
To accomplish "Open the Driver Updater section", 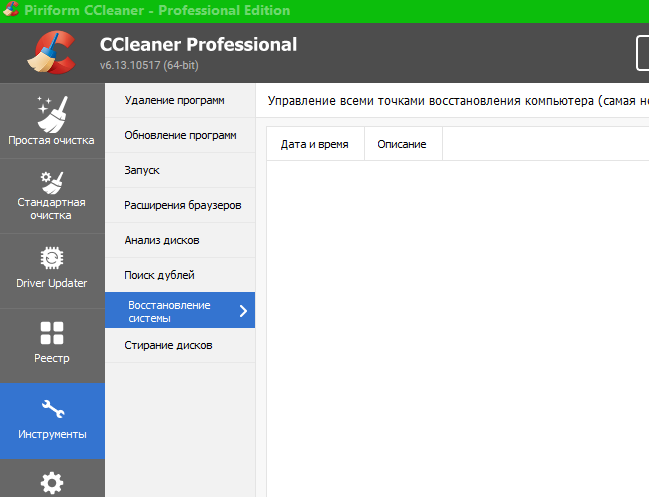I will coord(52,271).
